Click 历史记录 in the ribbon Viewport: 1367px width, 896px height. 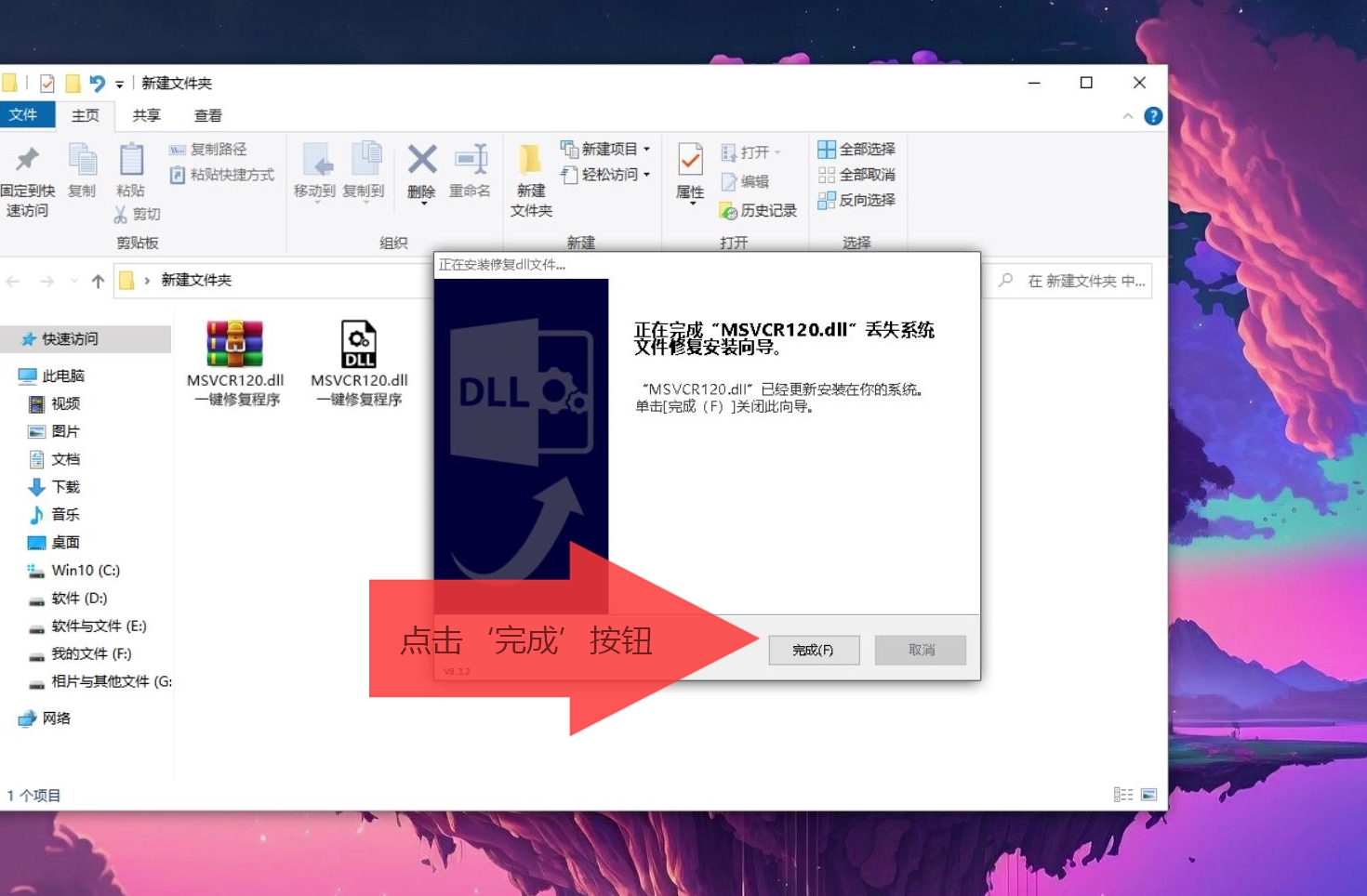[x=759, y=211]
